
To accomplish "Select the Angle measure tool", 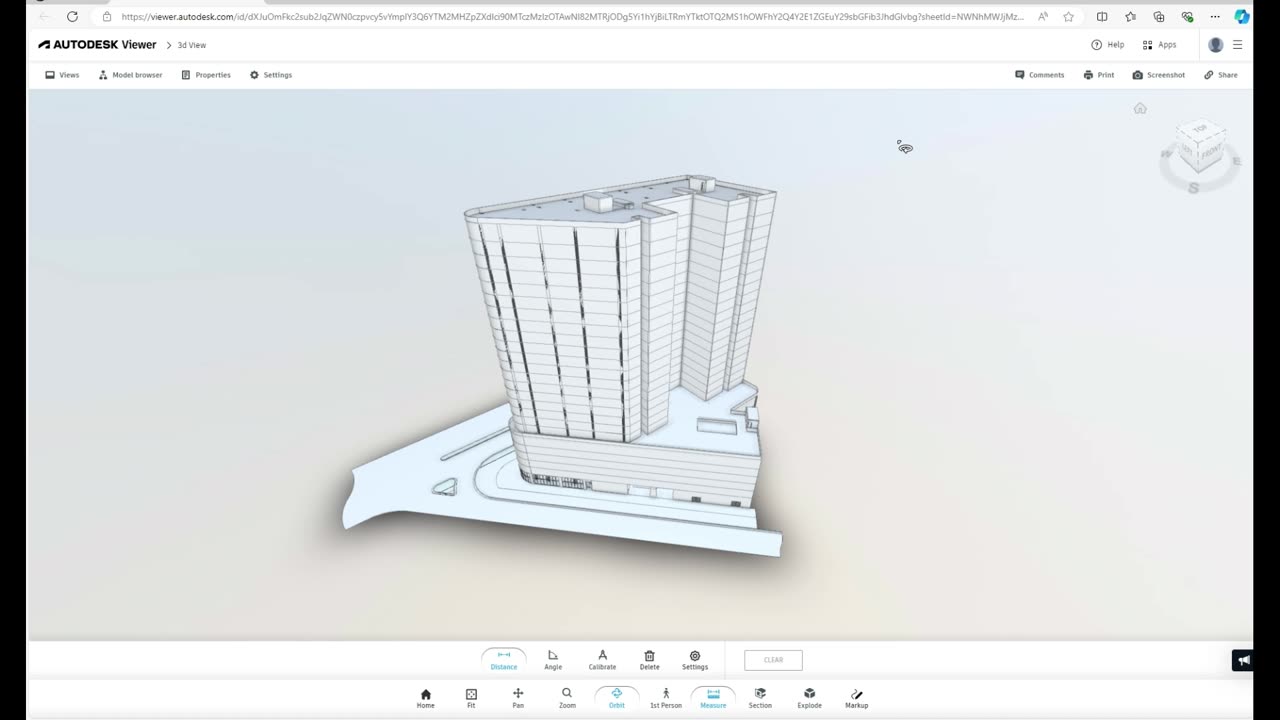I will coord(553,660).
